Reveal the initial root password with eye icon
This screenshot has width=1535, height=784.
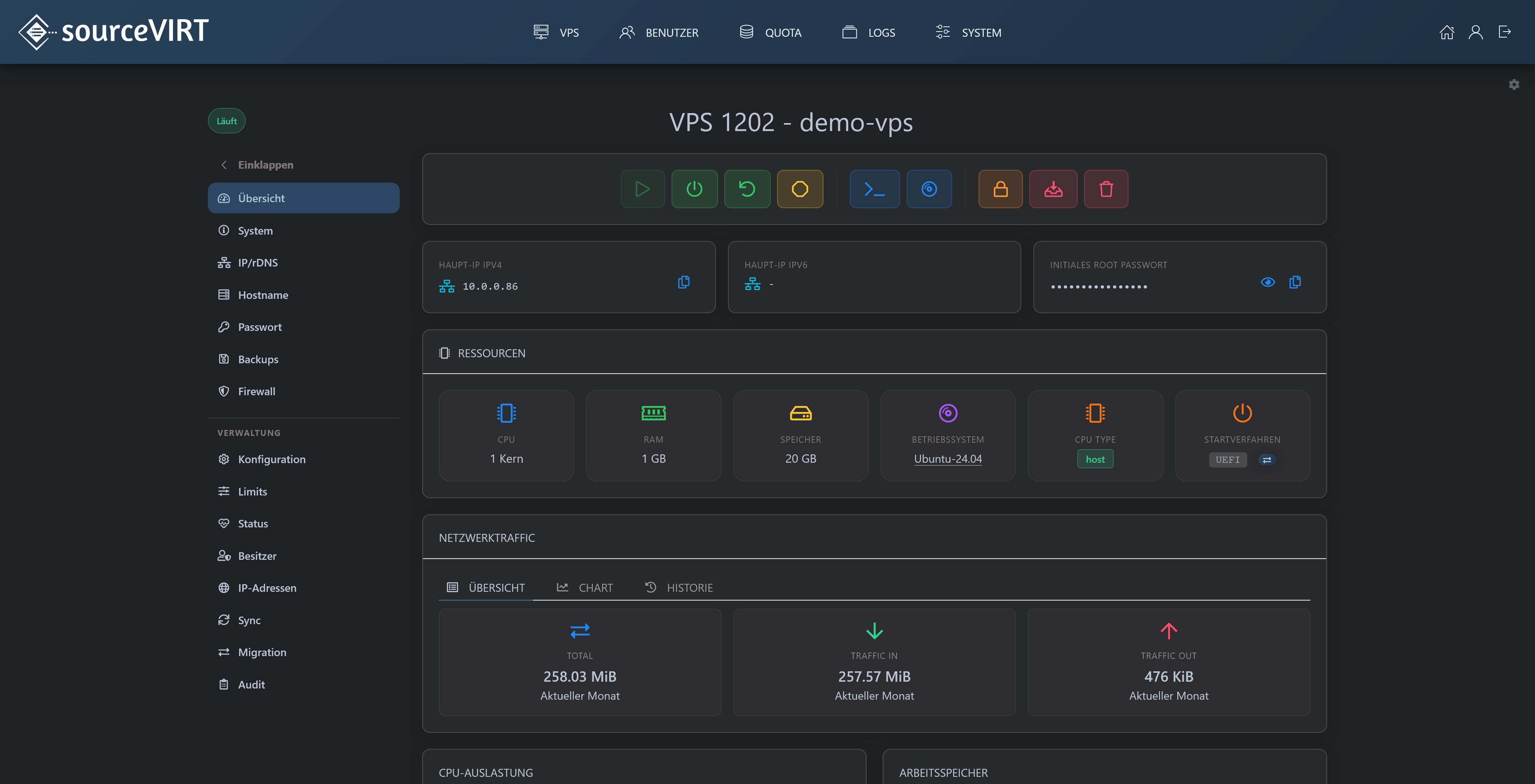tap(1268, 282)
